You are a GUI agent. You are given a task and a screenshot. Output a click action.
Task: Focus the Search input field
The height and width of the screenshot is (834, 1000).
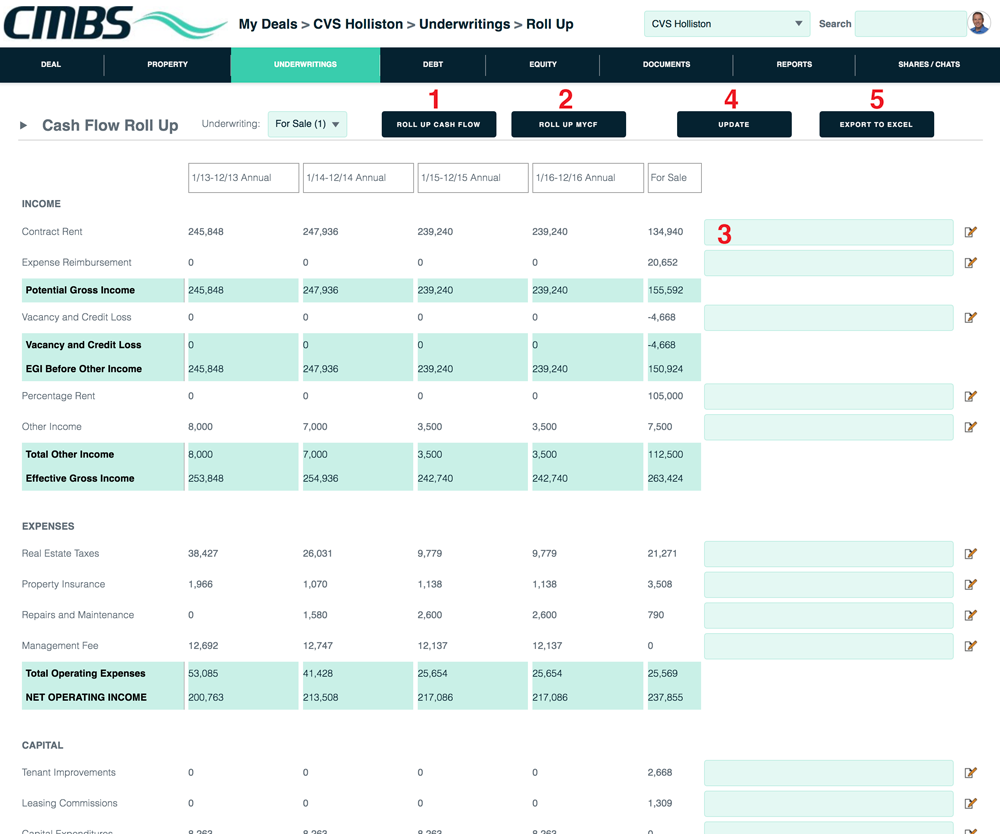[x=911, y=24]
